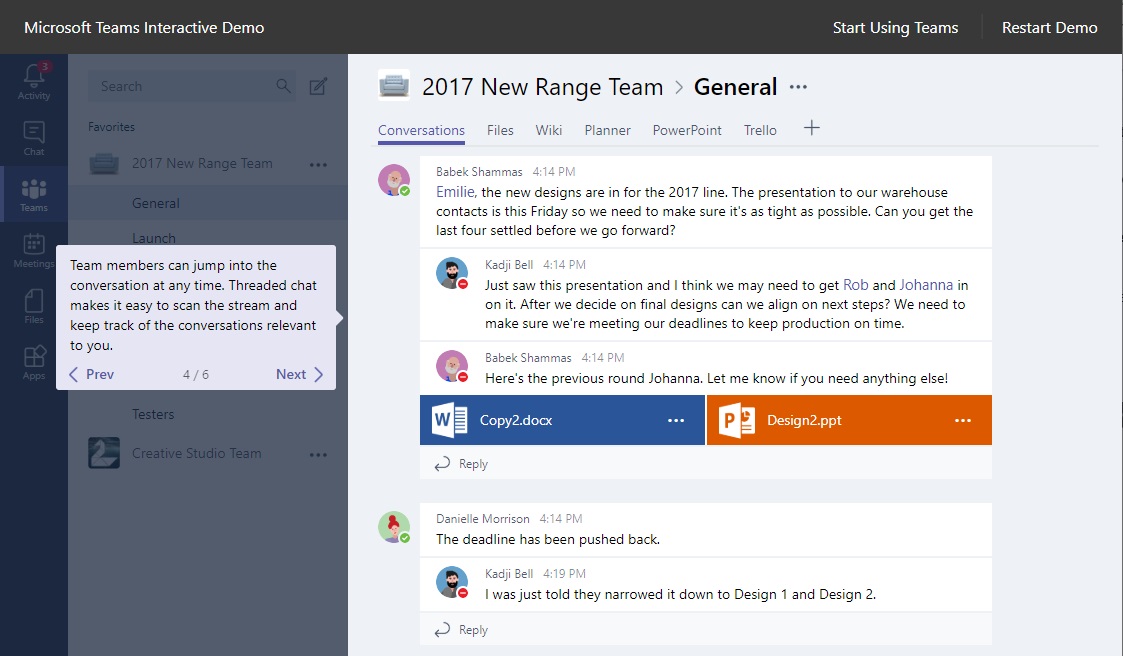Select Creative Studio Team name

point(196,453)
